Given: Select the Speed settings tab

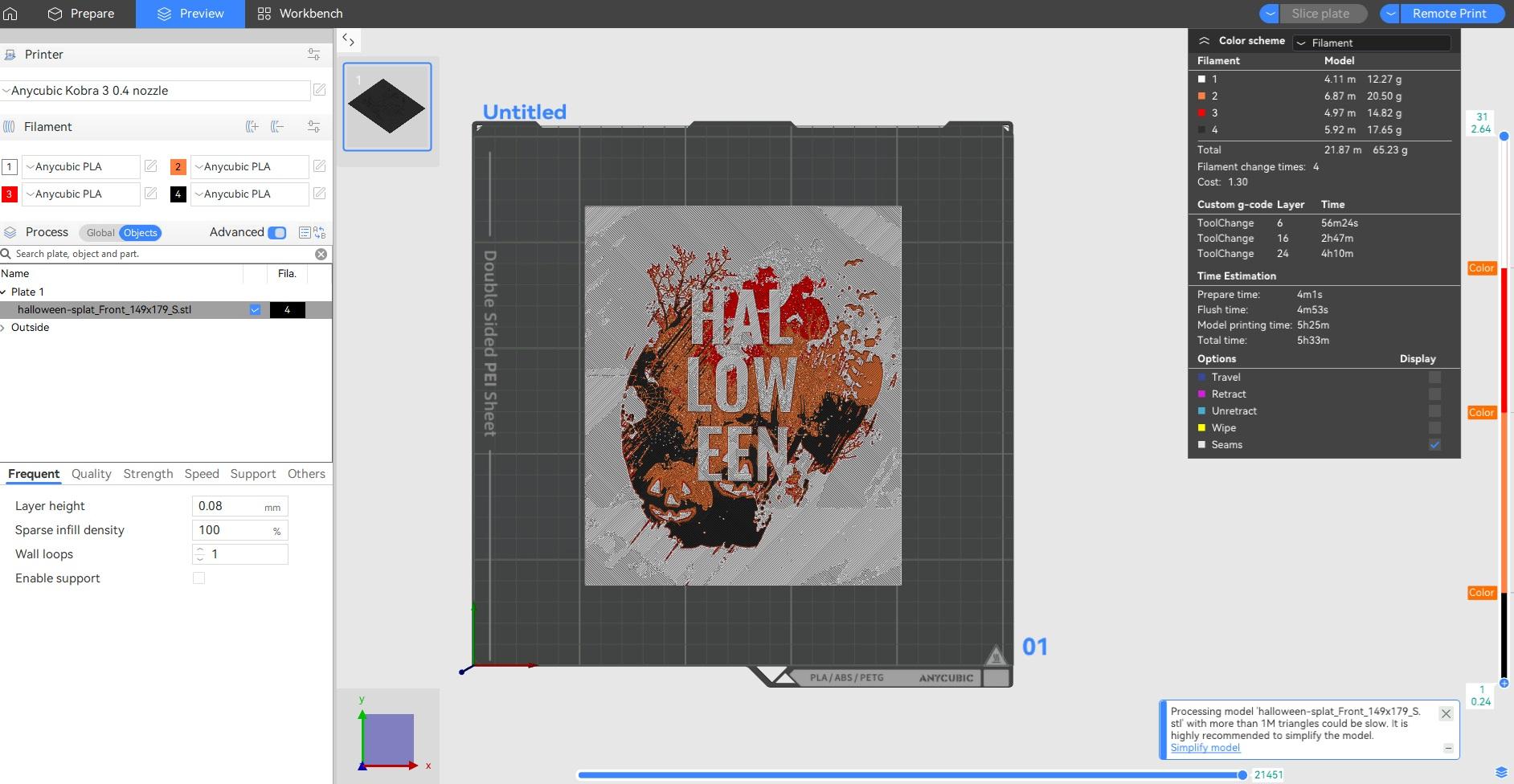Looking at the screenshot, I should (202, 474).
